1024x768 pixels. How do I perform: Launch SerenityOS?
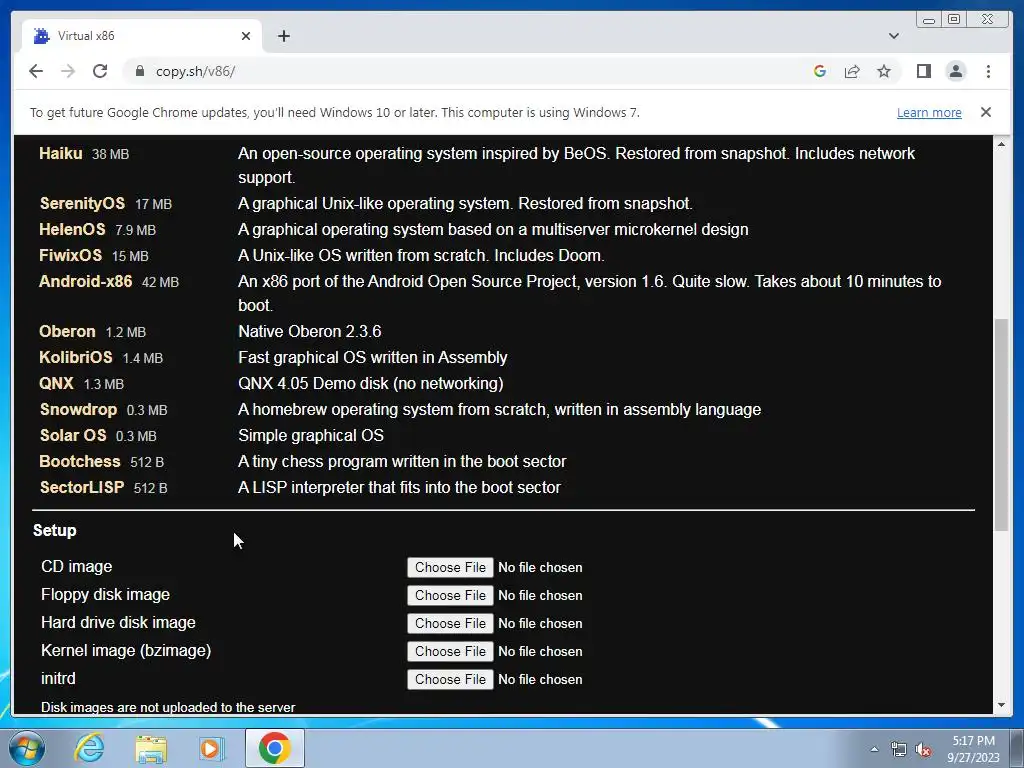[x=82, y=203]
